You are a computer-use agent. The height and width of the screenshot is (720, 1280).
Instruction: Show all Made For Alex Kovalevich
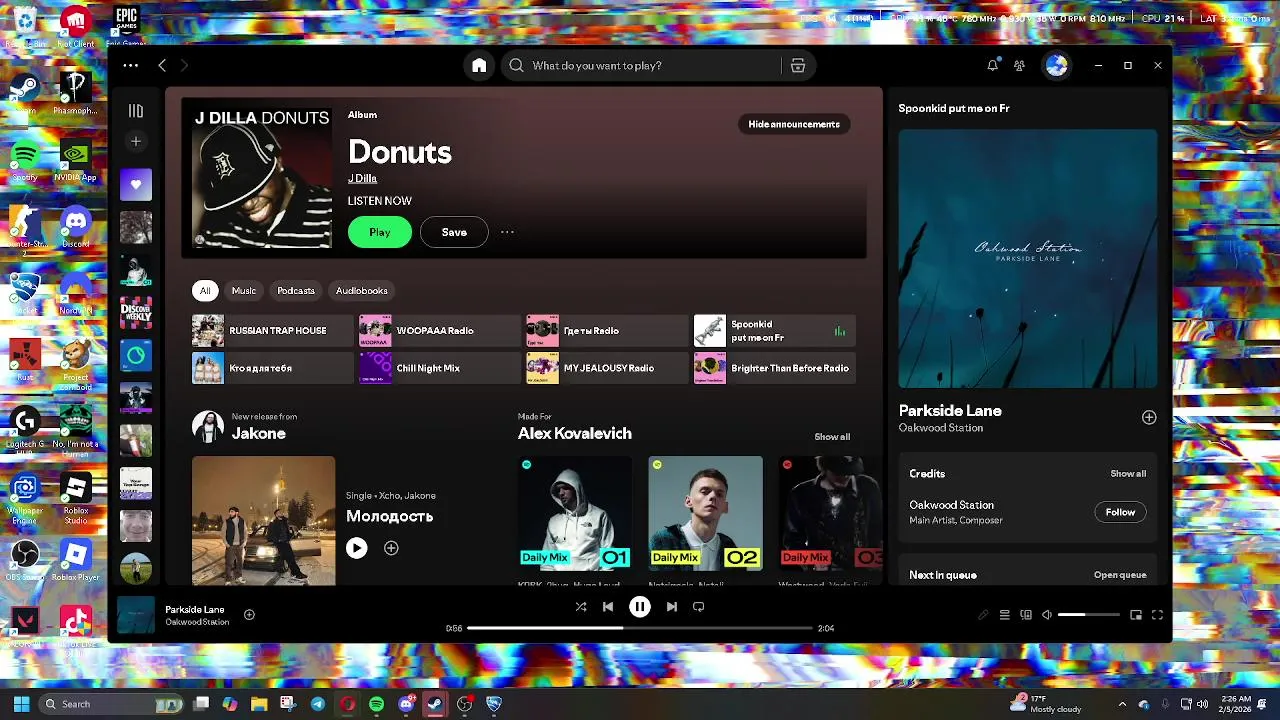tap(832, 437)
